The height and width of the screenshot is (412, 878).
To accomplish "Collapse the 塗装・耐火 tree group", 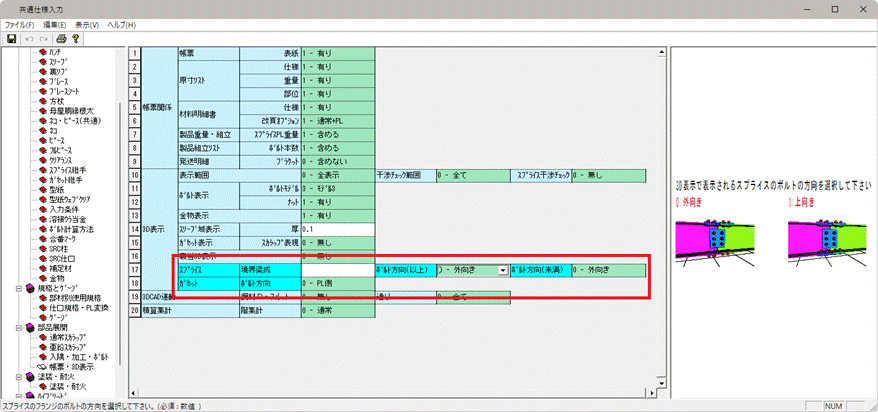I will click(17, 378).
